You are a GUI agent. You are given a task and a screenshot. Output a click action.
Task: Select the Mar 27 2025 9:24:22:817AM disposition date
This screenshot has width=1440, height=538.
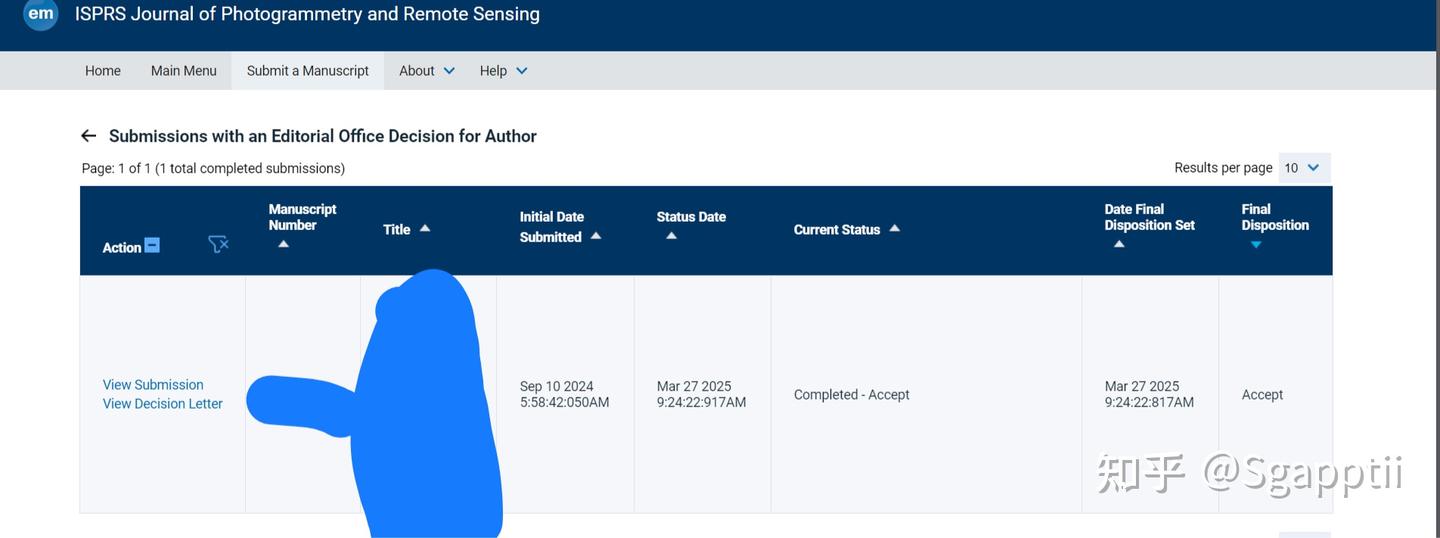coord(1150,394)
